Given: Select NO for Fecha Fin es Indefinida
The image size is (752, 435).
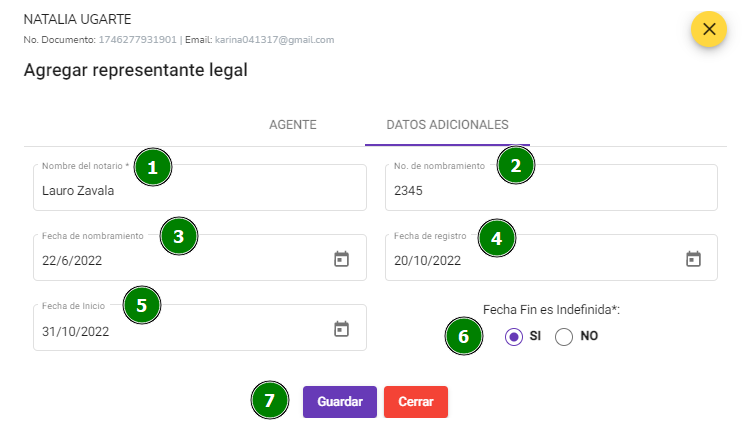Looking at the screenshot, I should pos(564,337).
